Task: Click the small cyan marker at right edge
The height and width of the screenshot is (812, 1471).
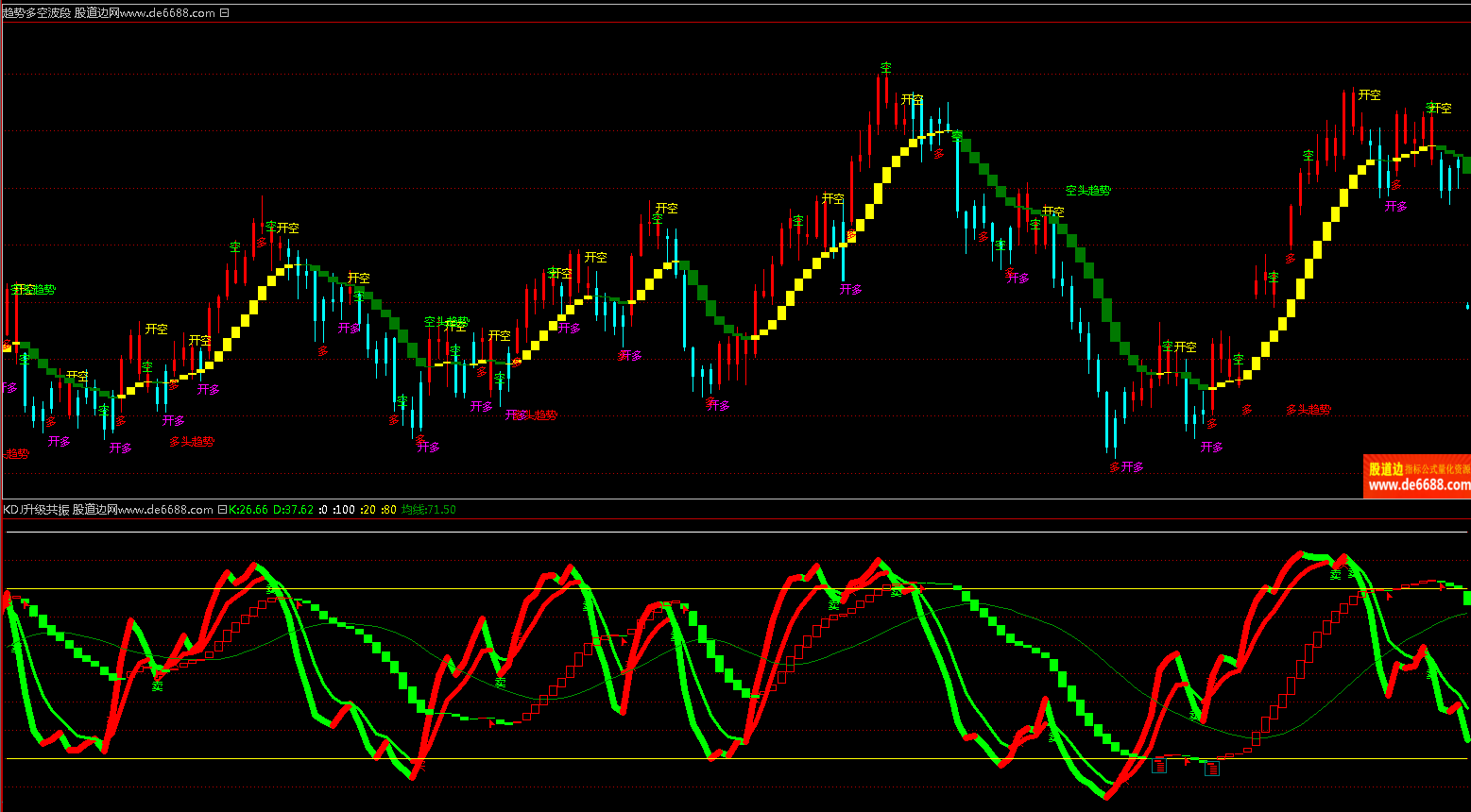Action: [x=1466, y=306]
